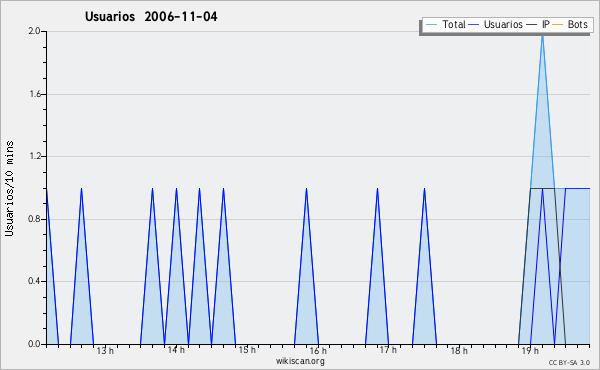The width and height of the screenshot is (600, 370).
Task: Click the Total peak at value 2.0
Action: [542, 35]
